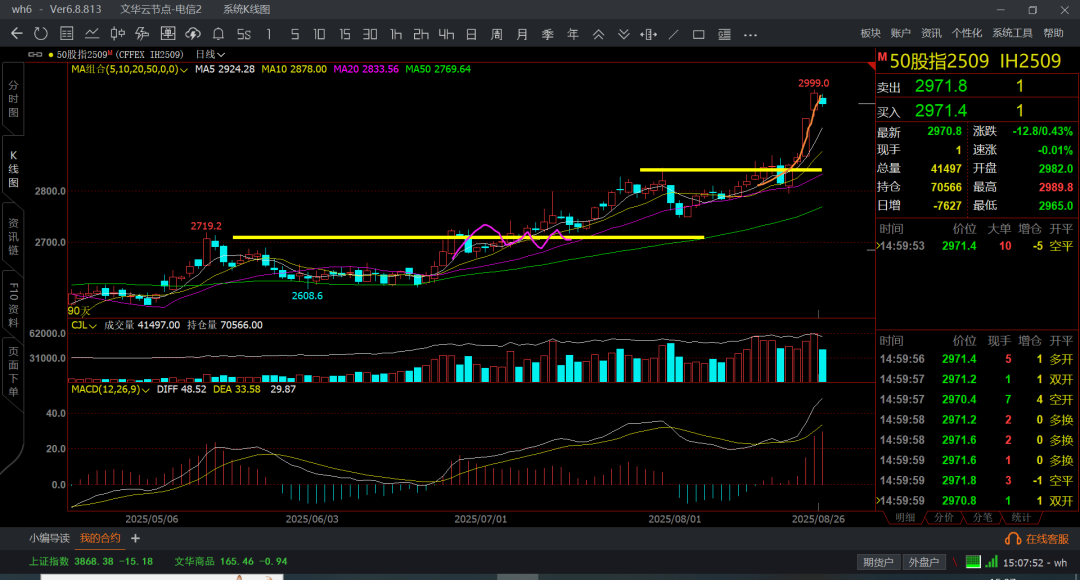Go back with the left arrow icon

(17, 34)
